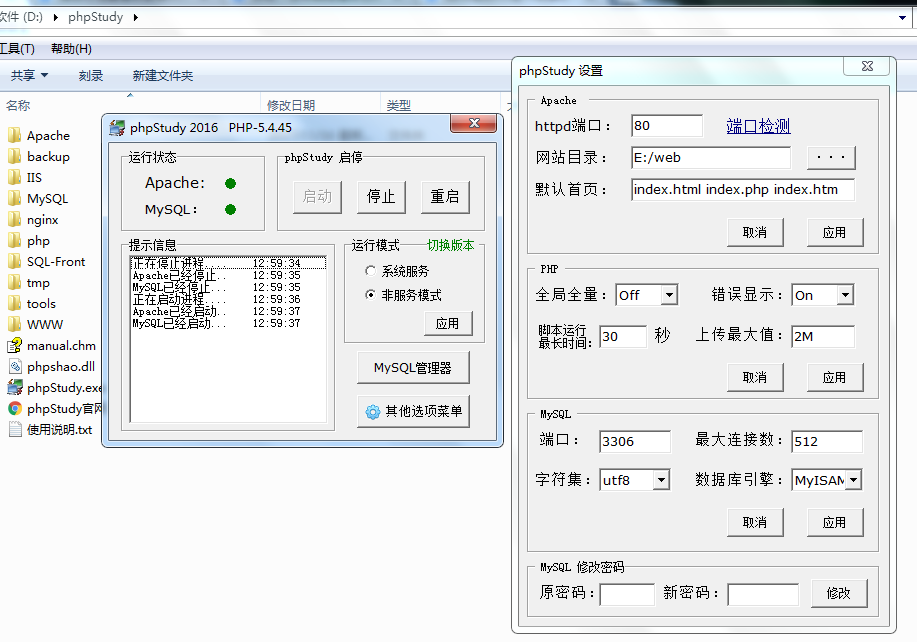Cancel the MySQL settings
The height and width of the screenshot is (642, 917).
(755, 522)
